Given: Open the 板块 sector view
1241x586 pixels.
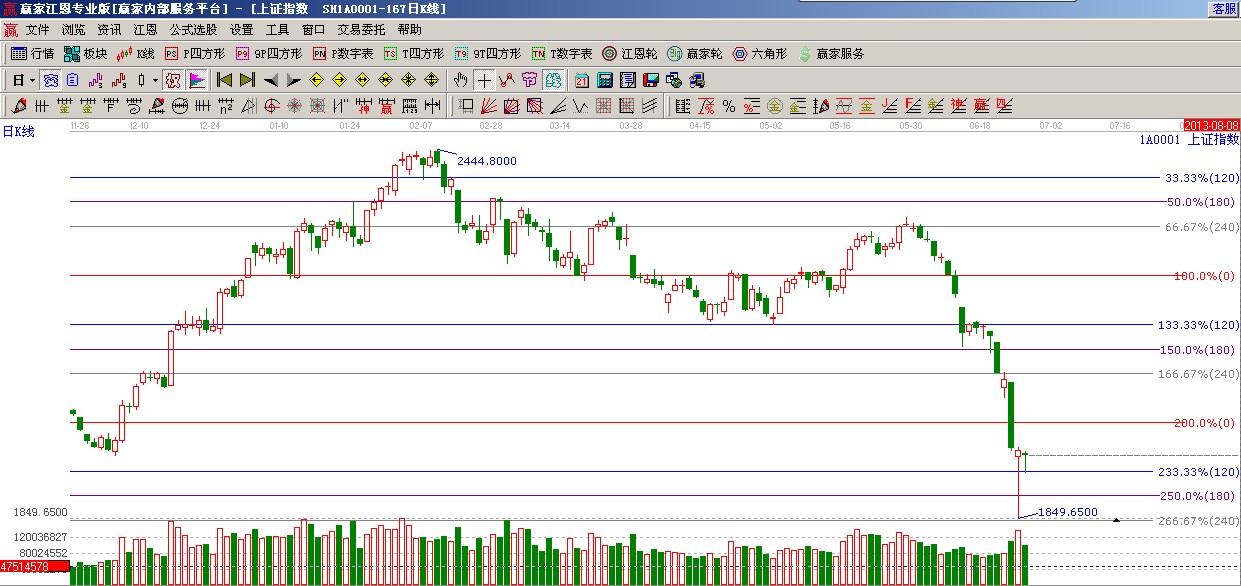Looking at the screenshot, I should coord(85,54).
